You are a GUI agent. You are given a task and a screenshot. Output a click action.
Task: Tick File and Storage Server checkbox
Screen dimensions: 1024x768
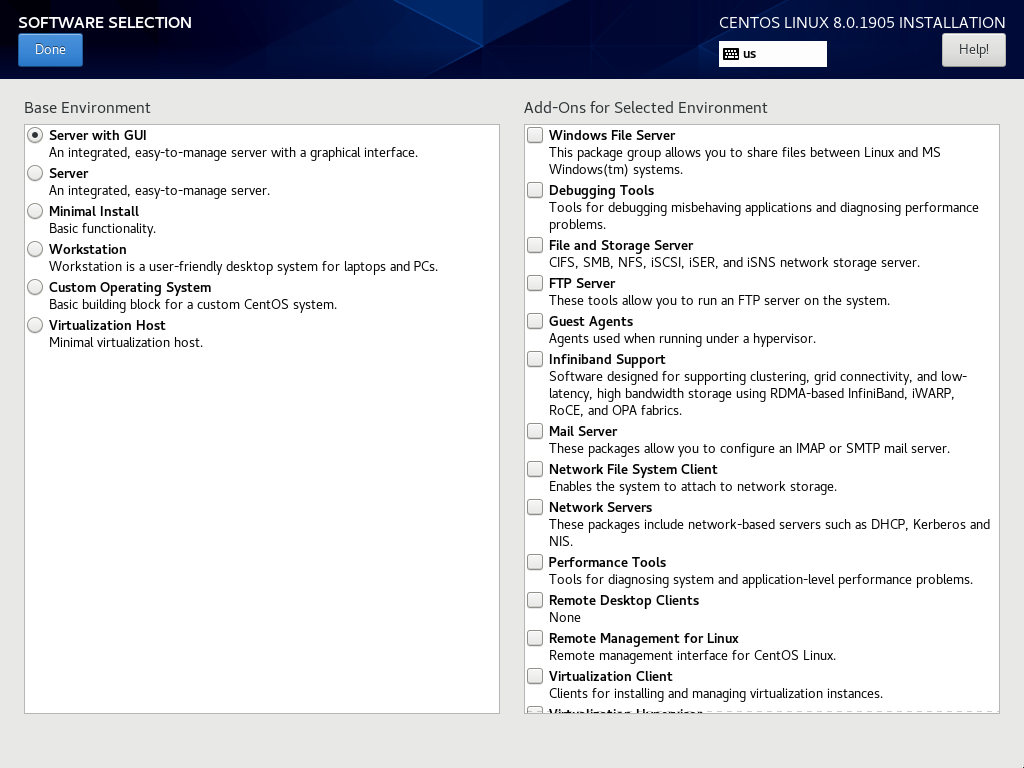pyautogui.click(x=536, y=245)
